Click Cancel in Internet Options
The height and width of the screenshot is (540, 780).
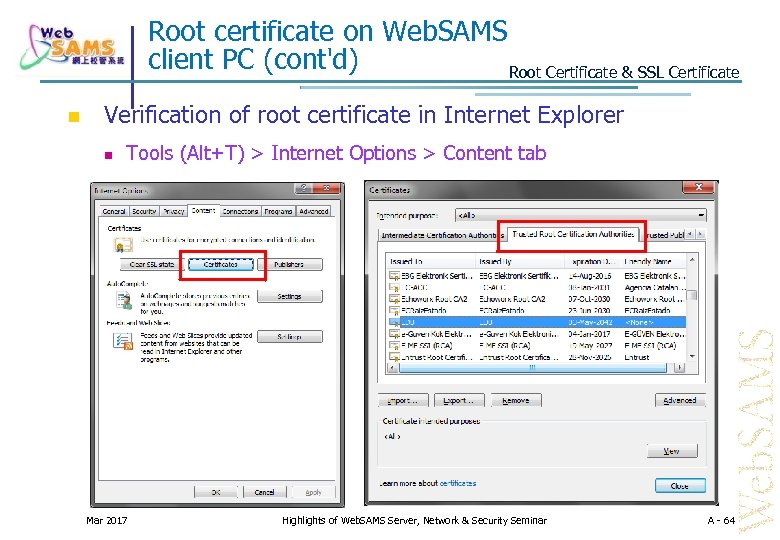265,492
